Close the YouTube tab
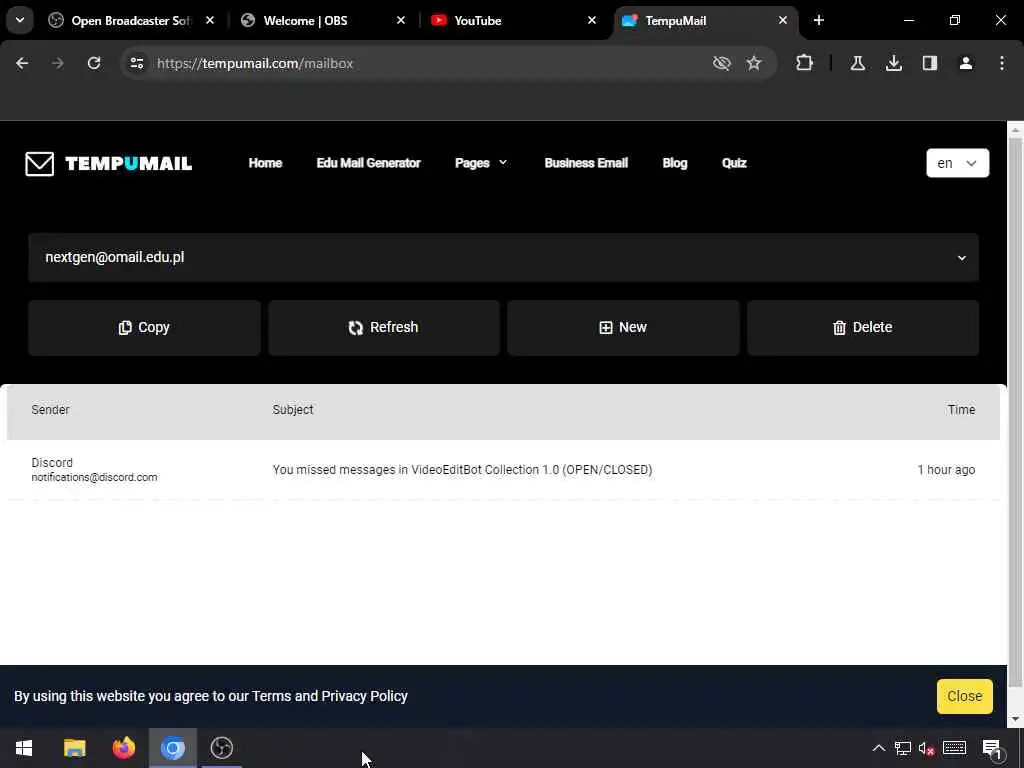Viewport: 1024px width, 768px height. [x=592, y=20]
